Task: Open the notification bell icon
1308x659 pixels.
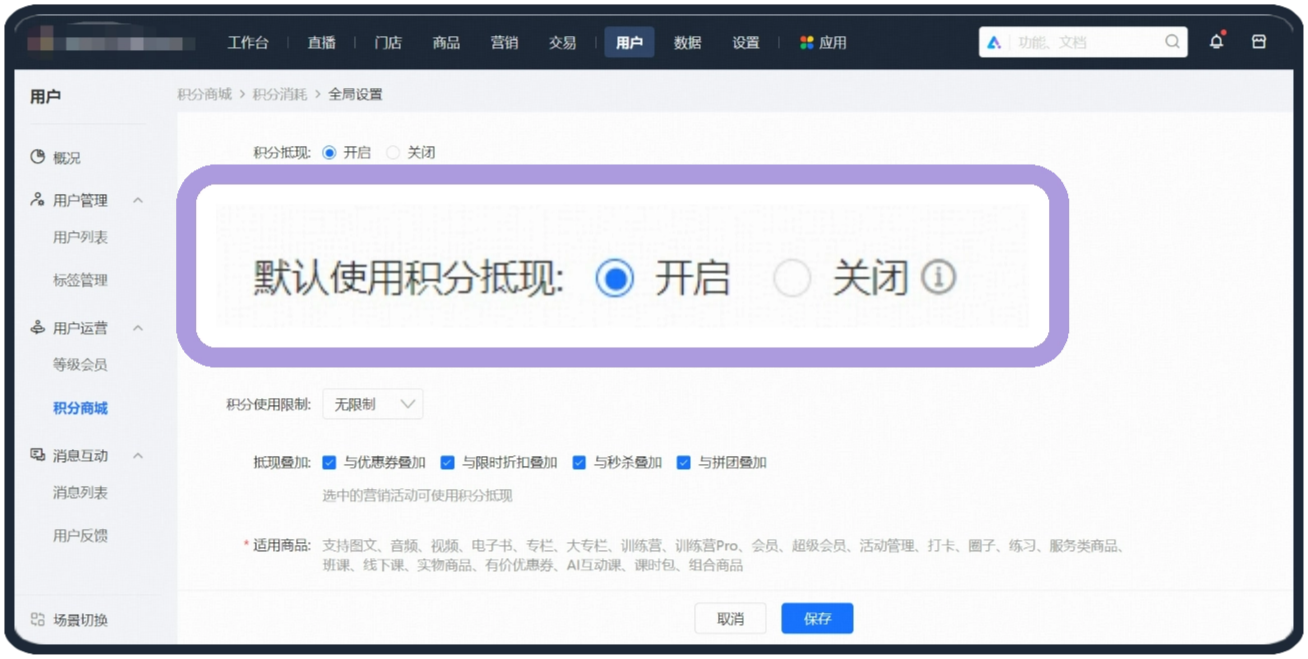Action: pos(1216,41)
